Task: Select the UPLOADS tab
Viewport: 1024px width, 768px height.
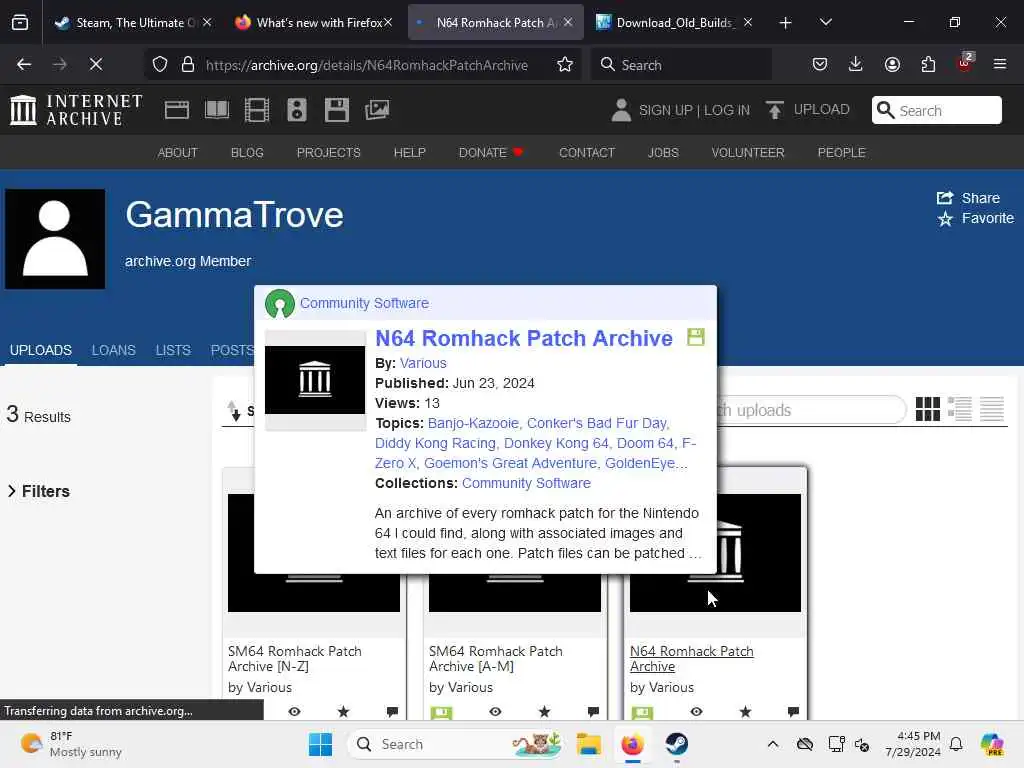Action: coord(40,351)
